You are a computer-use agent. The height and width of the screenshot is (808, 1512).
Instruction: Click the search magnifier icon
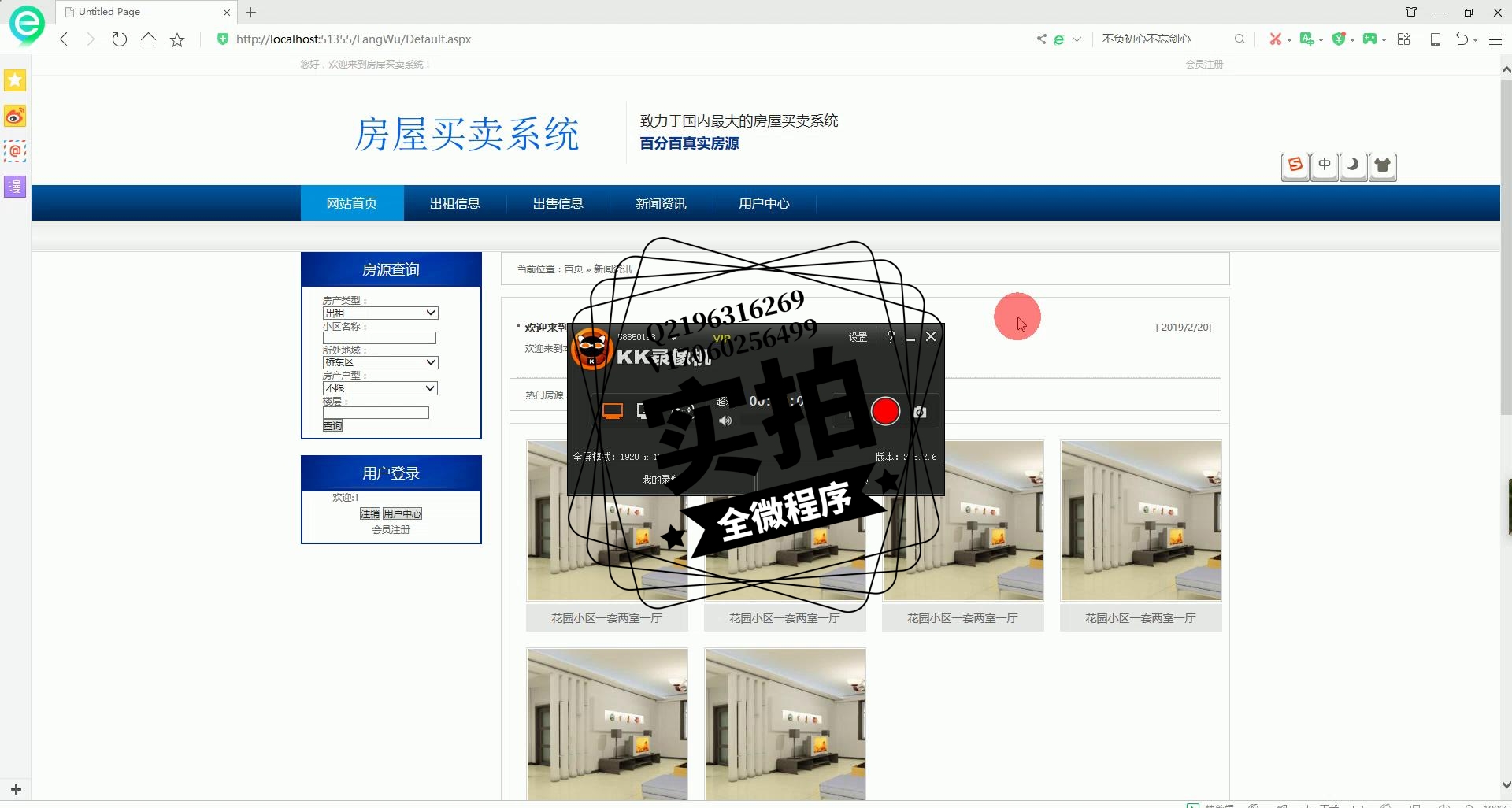(x=1240, y=39)
